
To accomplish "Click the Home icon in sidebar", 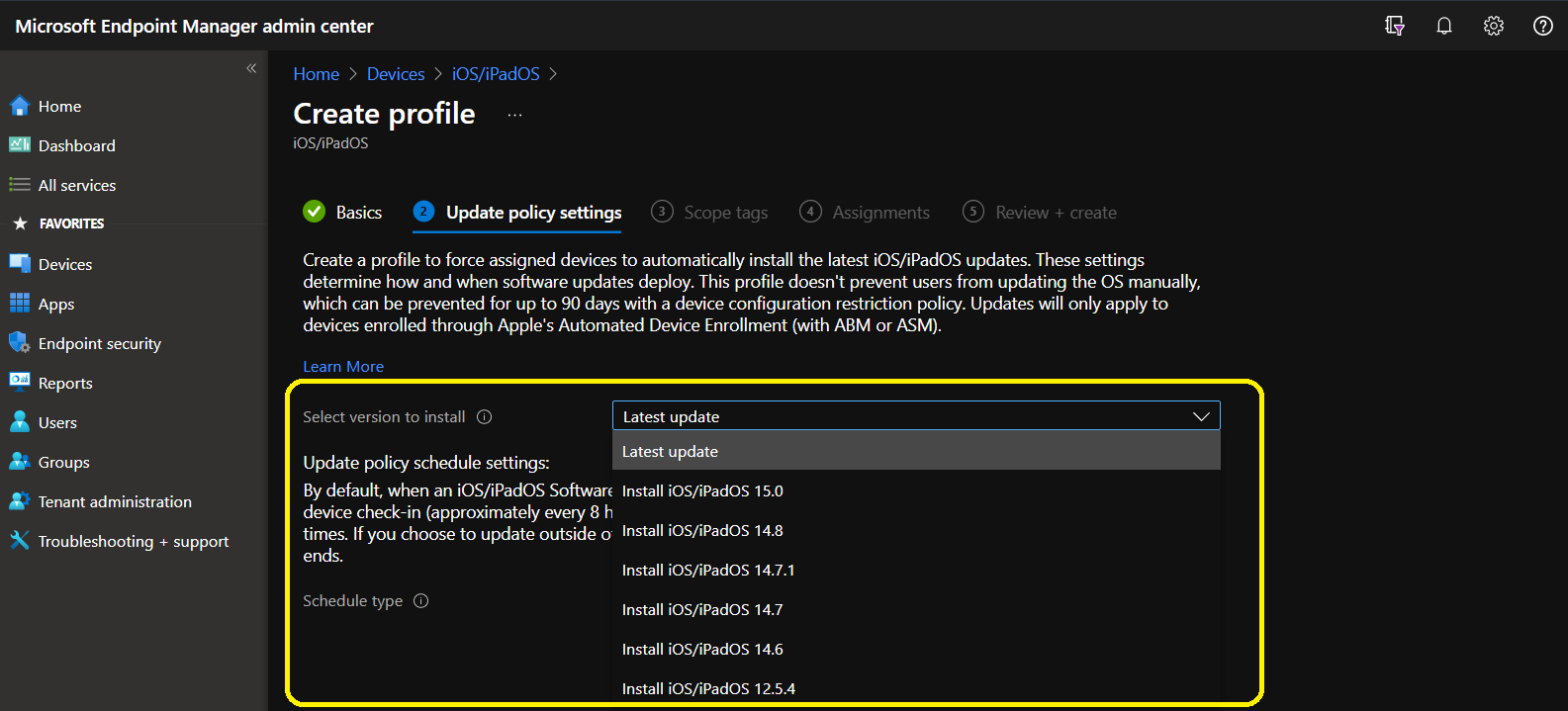I will point(20,106).
